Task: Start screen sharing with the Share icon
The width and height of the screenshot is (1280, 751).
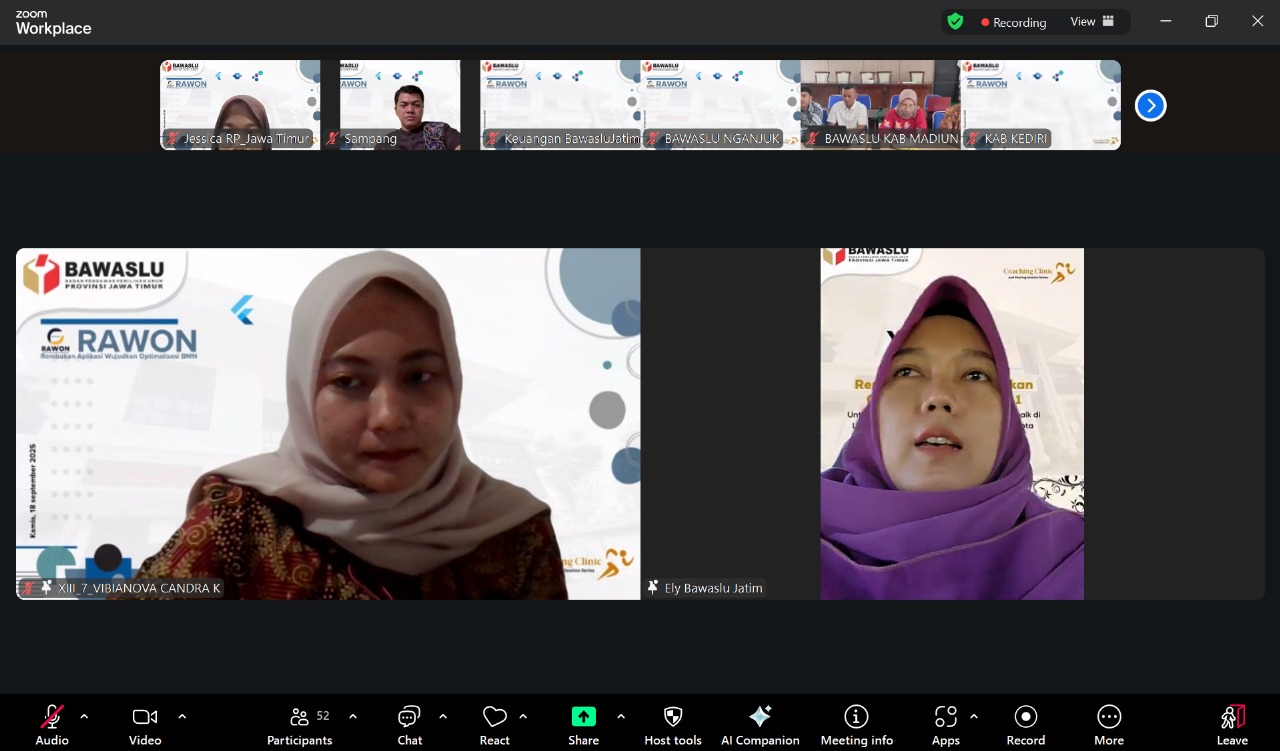Action: pyautogui.click(x=583, y=716)
